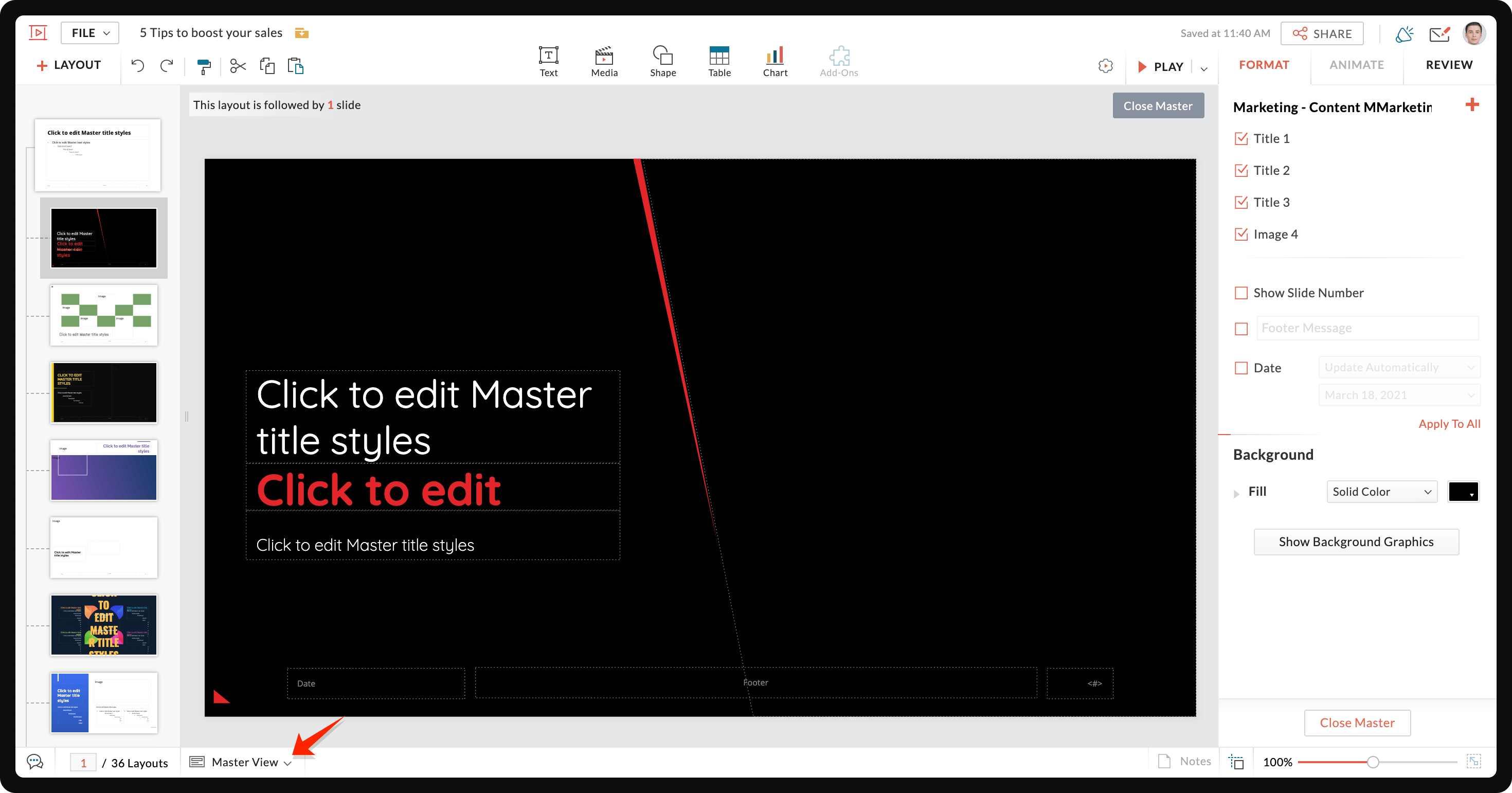Select the green grid layout thumbnail
Viewport: 1512px width, 793px height.
click(x=103, y=315)
